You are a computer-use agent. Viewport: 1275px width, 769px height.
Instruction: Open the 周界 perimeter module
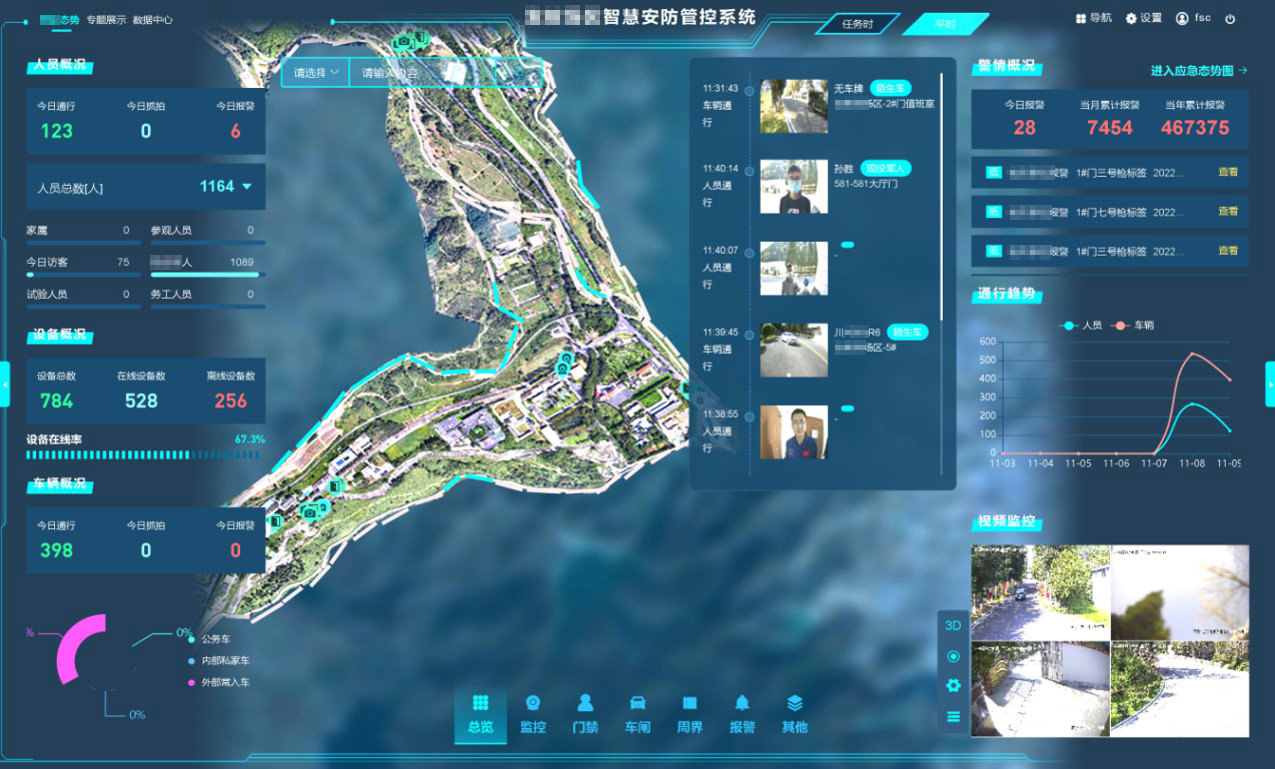[x=689, y=714]
